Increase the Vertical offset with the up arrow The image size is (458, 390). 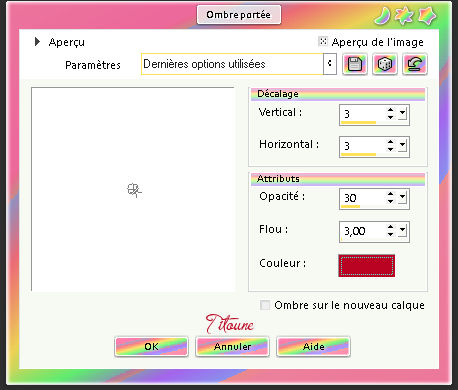tap(390, 110)
